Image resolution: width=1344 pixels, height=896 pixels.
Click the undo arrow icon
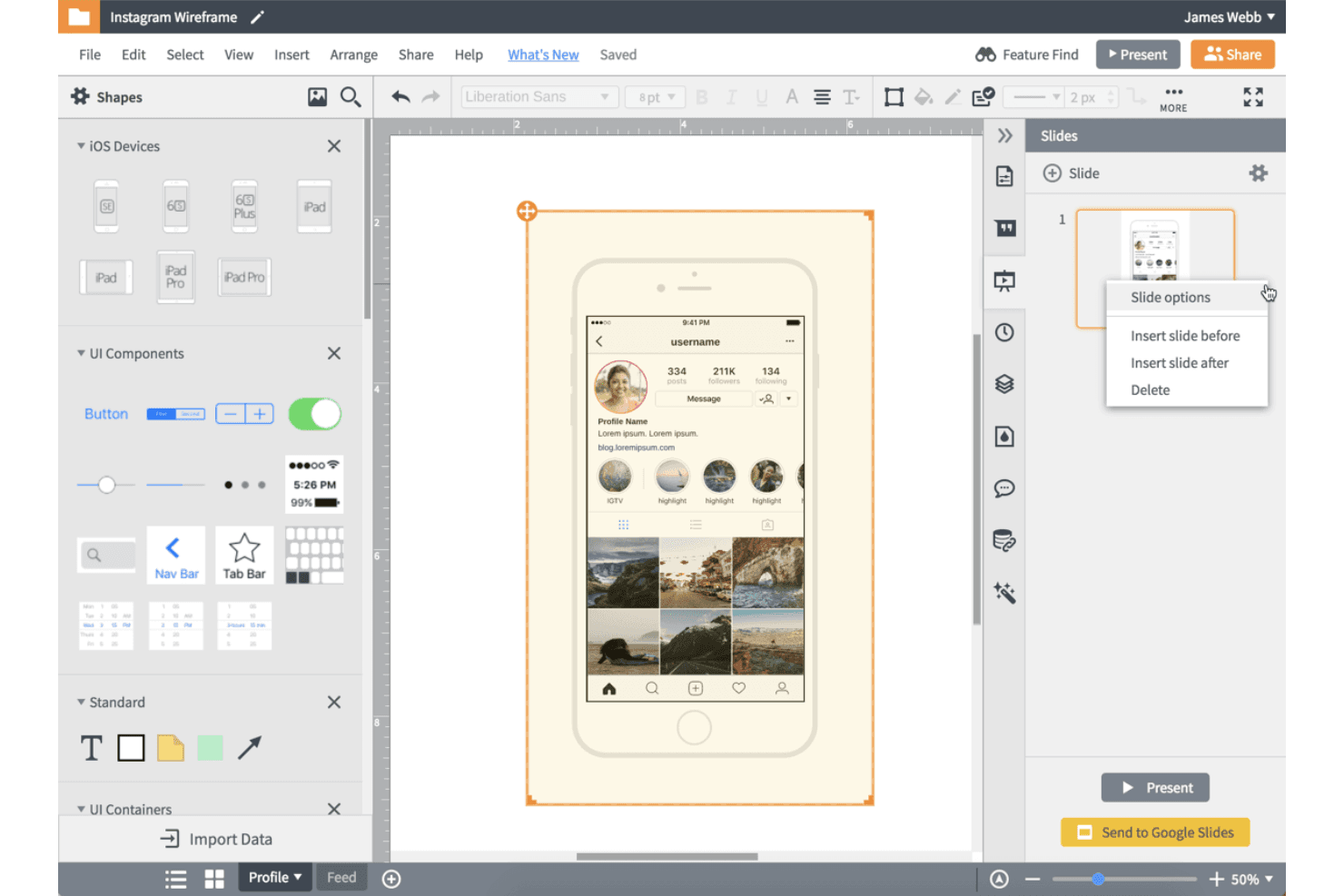click(400, 96)
